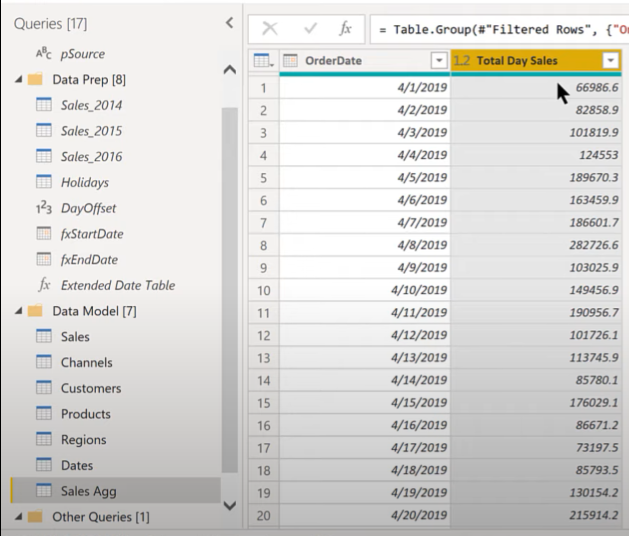The width and height of the screenshot is (629, 536).
Task: Click the table icon next to Products
Action: [44, 413]
